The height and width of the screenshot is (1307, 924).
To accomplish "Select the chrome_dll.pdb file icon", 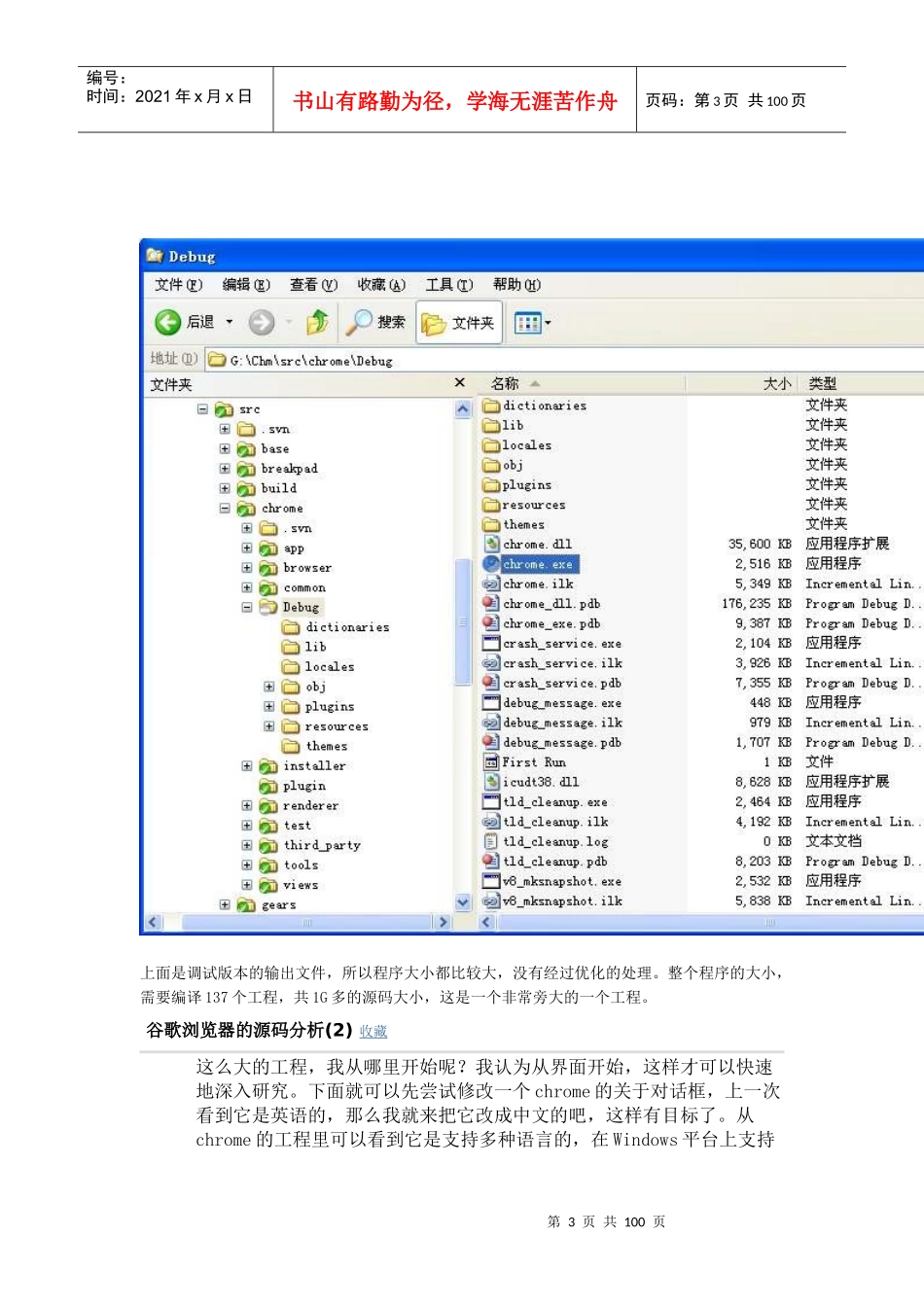I will point(491,604).
